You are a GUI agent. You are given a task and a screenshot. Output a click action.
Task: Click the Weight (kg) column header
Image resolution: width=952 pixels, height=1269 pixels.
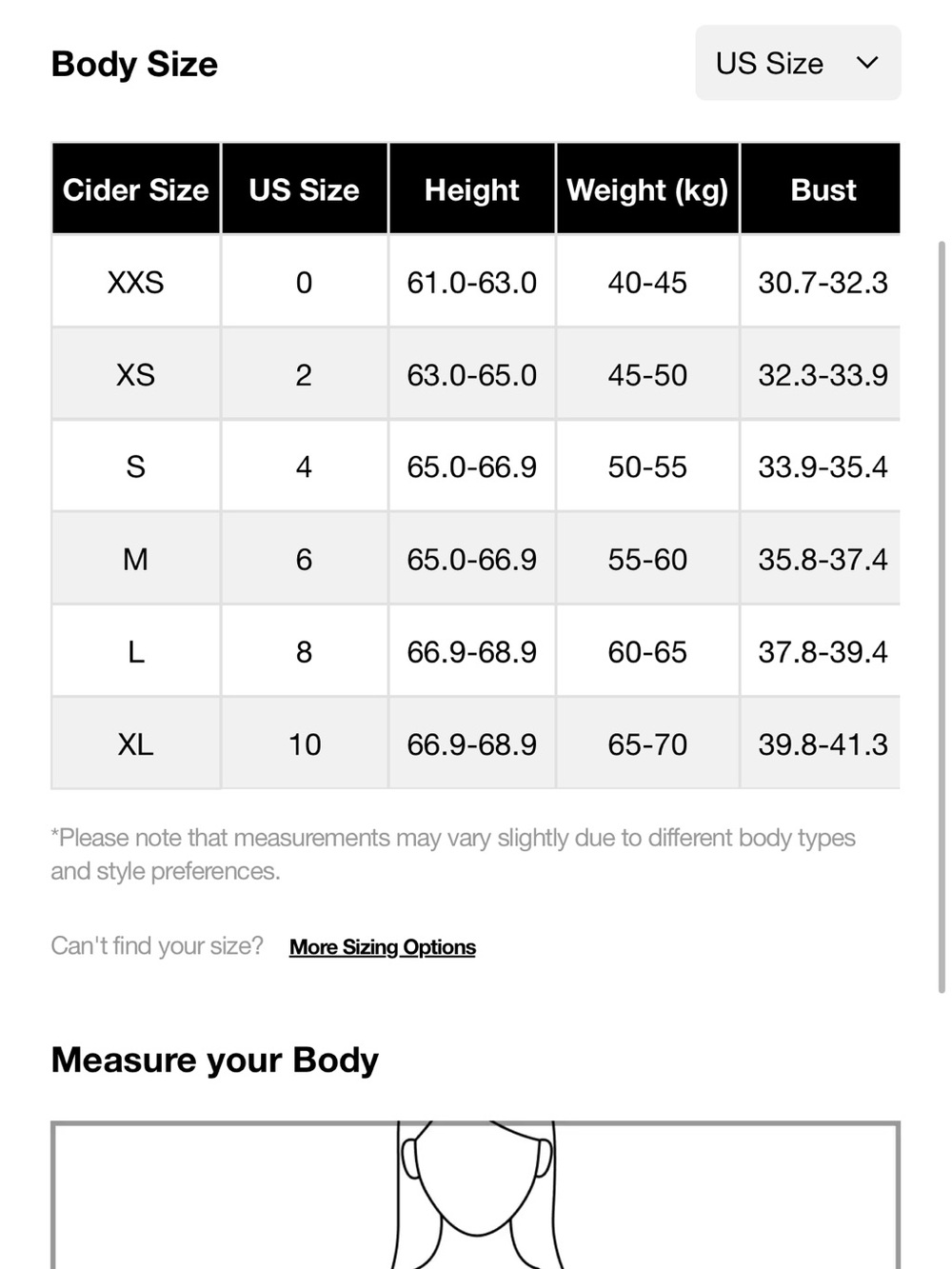pyautogui.click(x=647, y=189)
